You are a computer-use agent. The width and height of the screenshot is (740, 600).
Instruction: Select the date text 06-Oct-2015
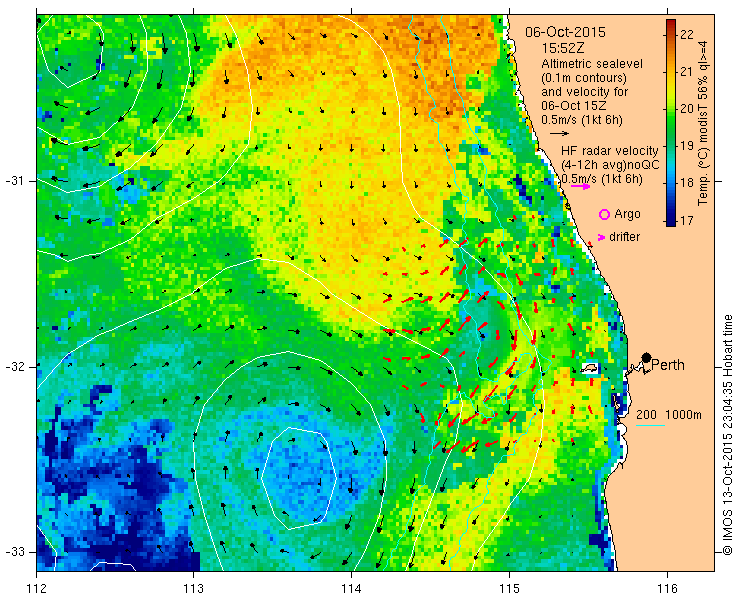click(x=565, y=33)
